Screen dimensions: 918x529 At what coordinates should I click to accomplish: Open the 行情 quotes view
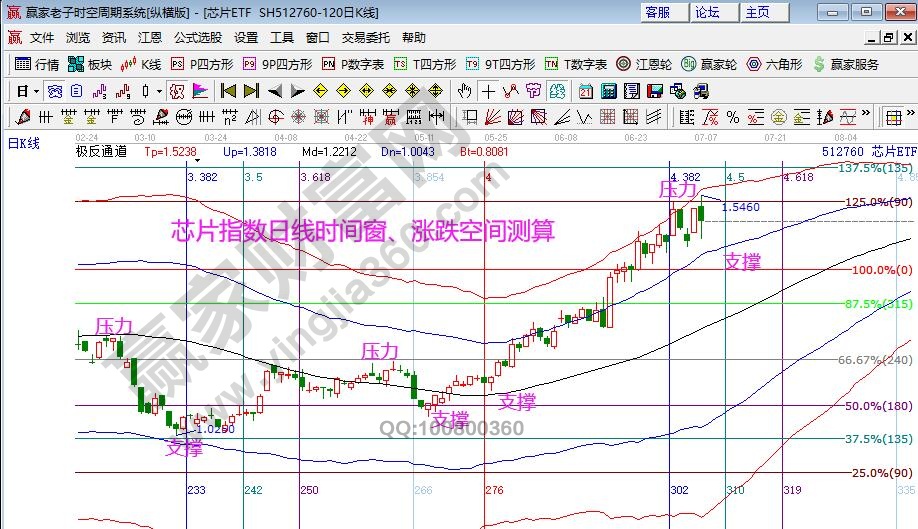tap(36, 64)
